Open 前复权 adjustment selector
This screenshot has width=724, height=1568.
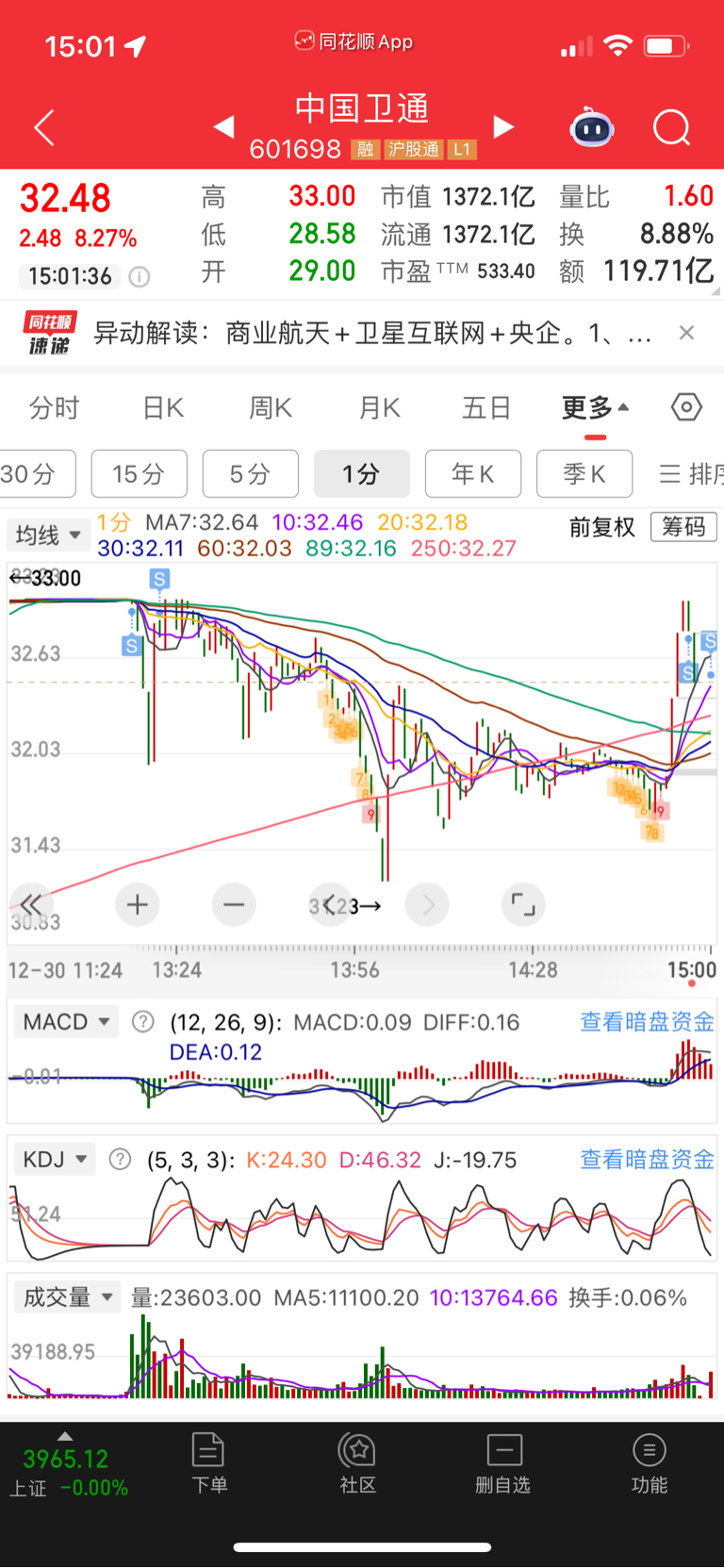[601, 526]
